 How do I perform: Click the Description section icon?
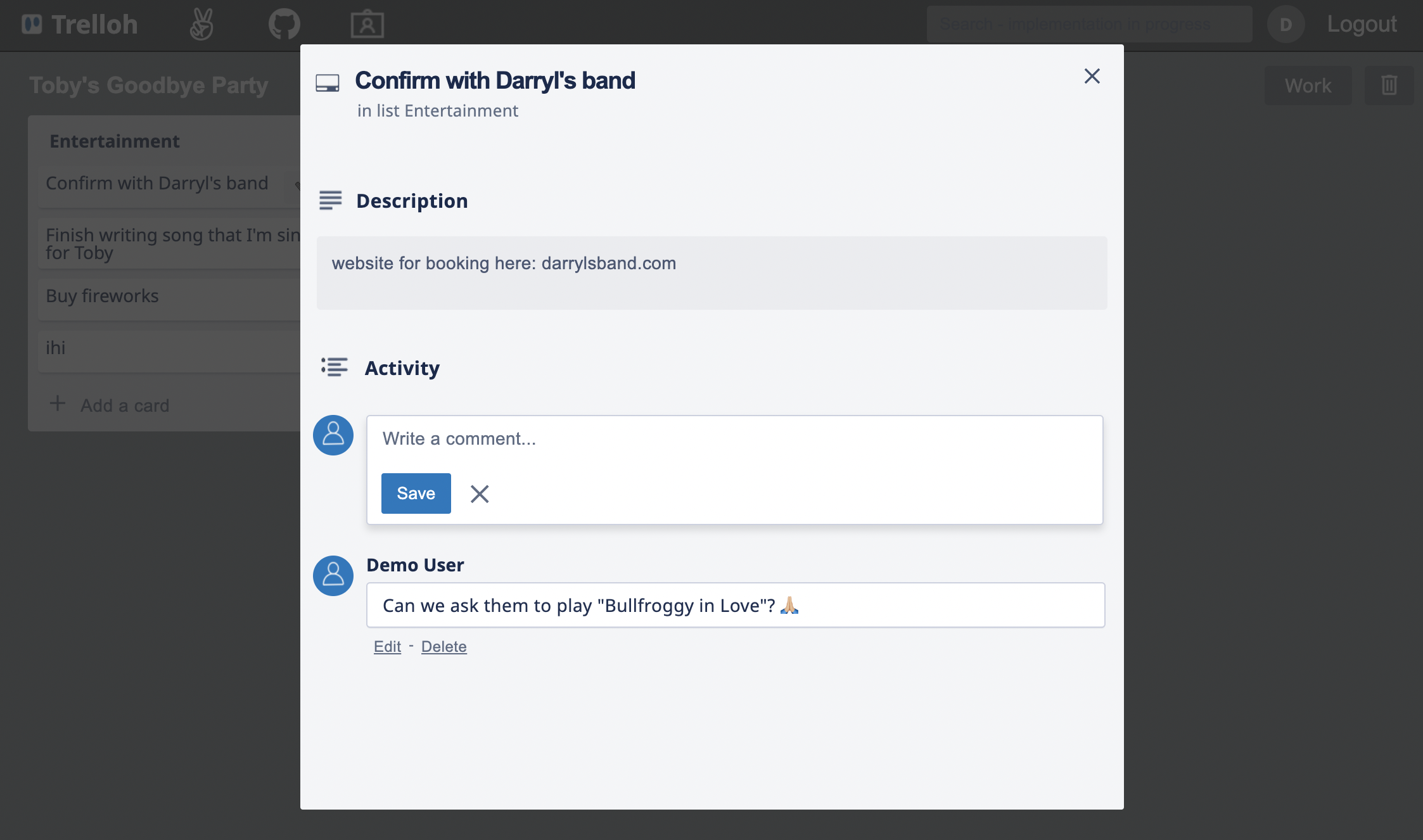coord(331,201)
